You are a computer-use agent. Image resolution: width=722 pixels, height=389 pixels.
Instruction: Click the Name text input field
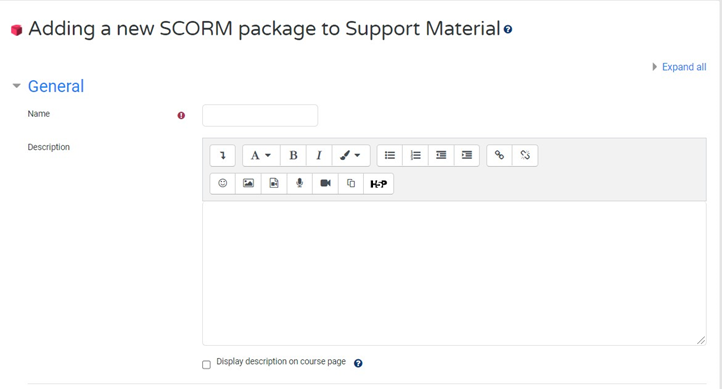(260, 116)
